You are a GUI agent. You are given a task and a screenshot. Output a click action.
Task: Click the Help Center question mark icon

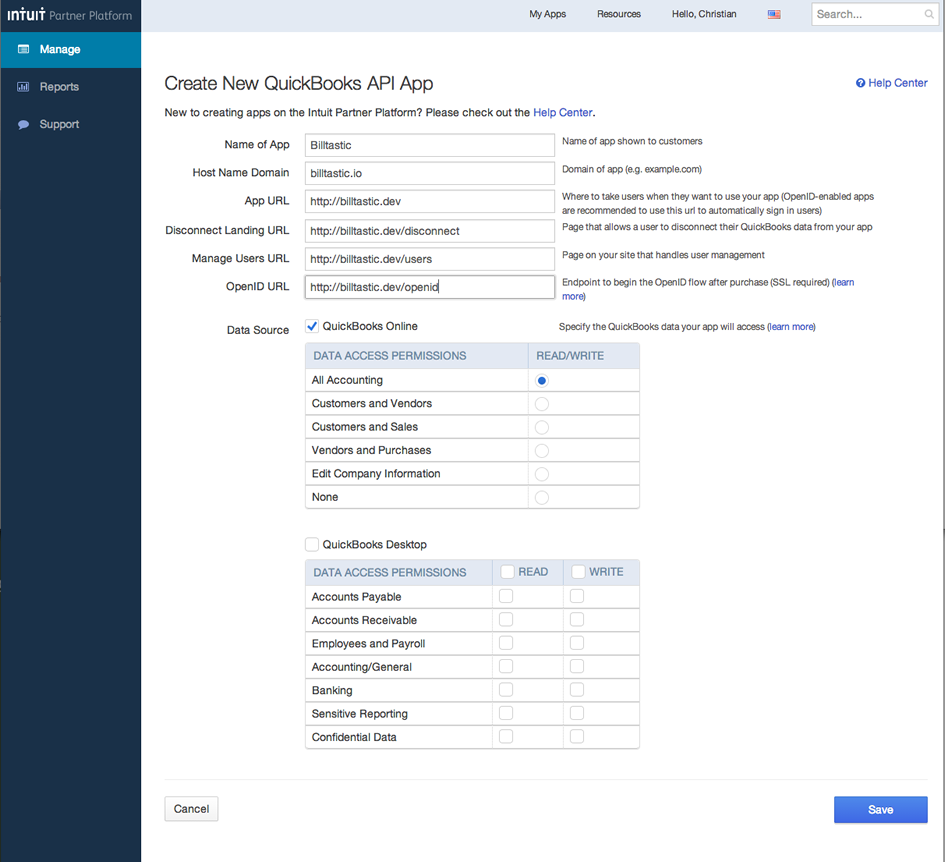[861, 83]
